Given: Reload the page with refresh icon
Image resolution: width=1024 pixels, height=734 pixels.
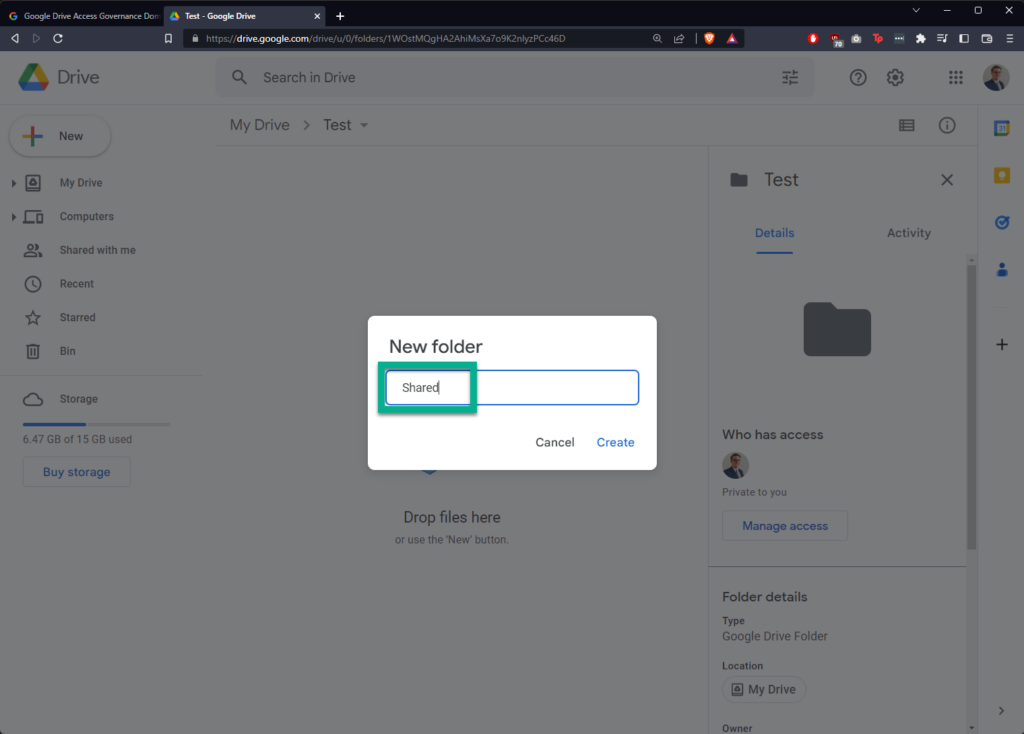Looking at the screenshot, I should [57, 39].
